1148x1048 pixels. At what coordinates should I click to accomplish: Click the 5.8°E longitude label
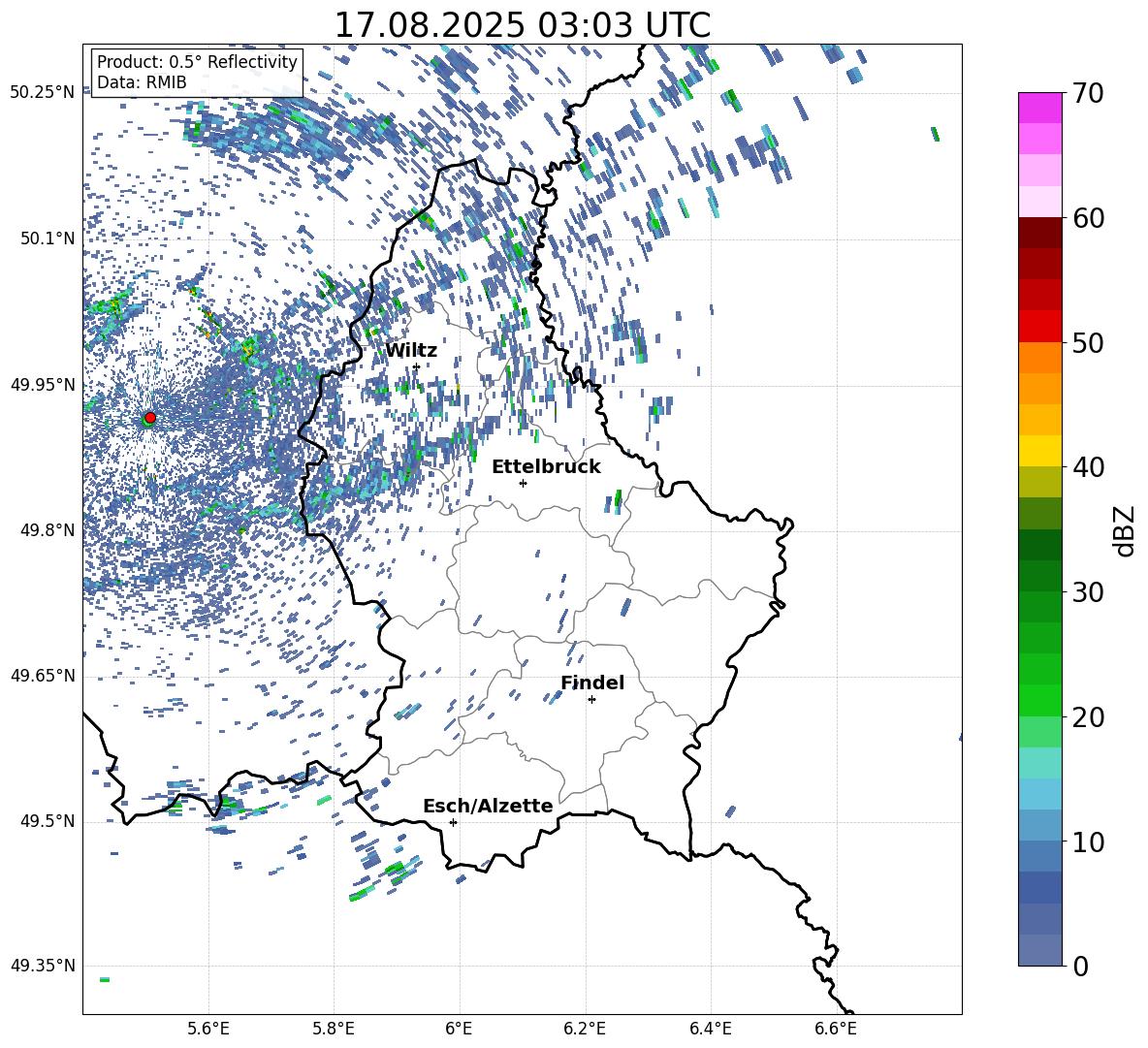click(x=334, y=1029)
